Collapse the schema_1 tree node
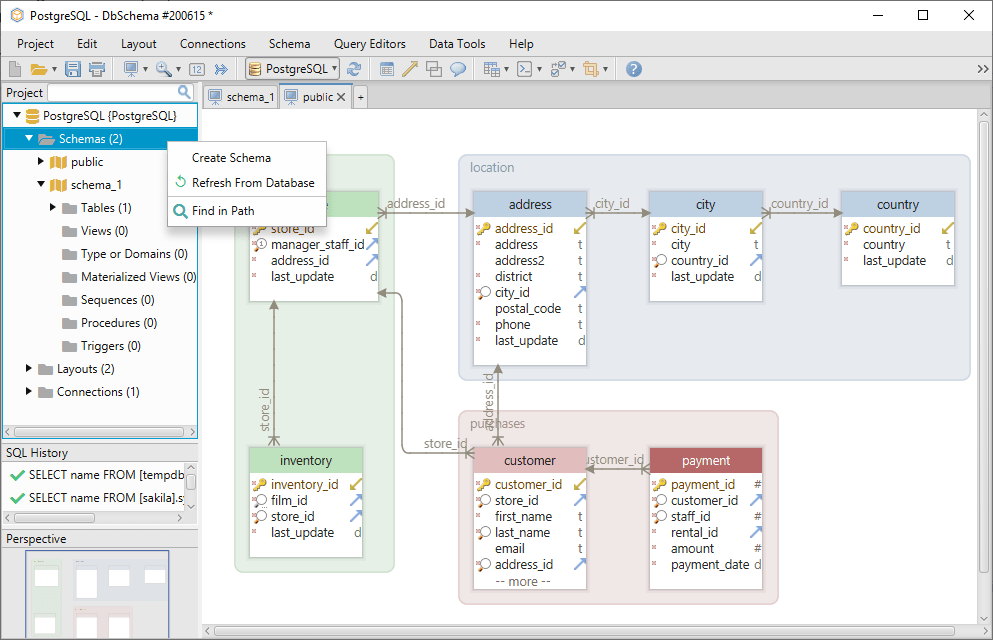 41,184
